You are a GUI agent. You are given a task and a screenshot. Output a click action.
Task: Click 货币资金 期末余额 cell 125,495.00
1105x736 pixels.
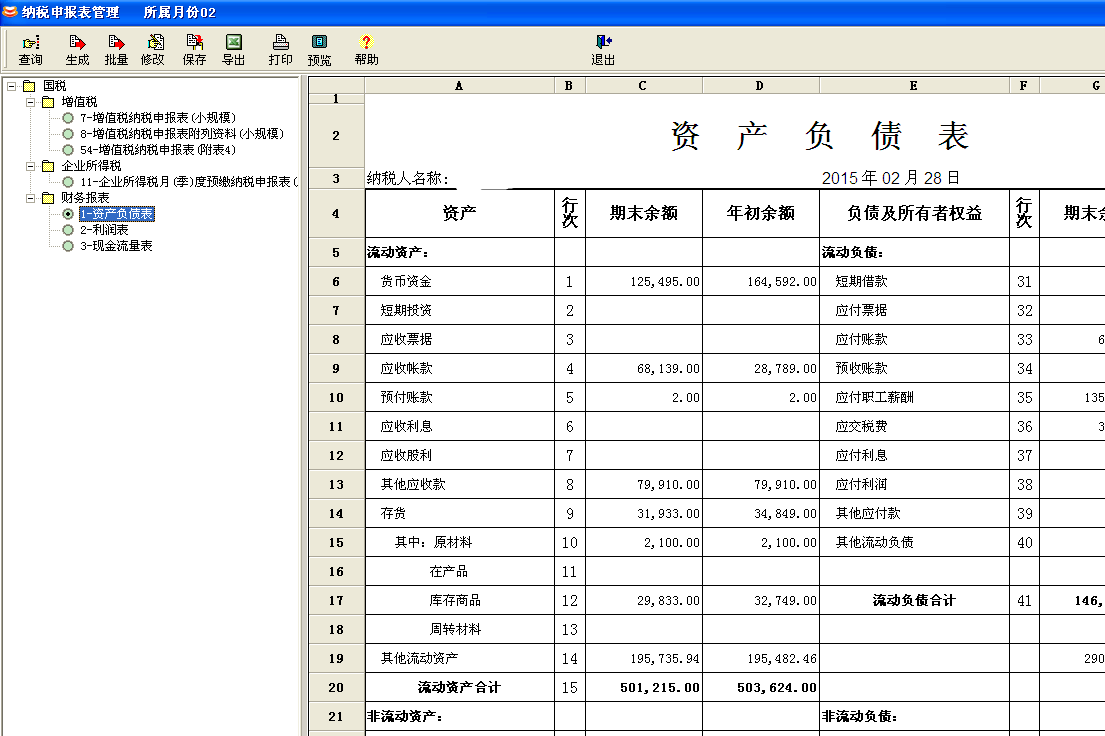[643, 281]
